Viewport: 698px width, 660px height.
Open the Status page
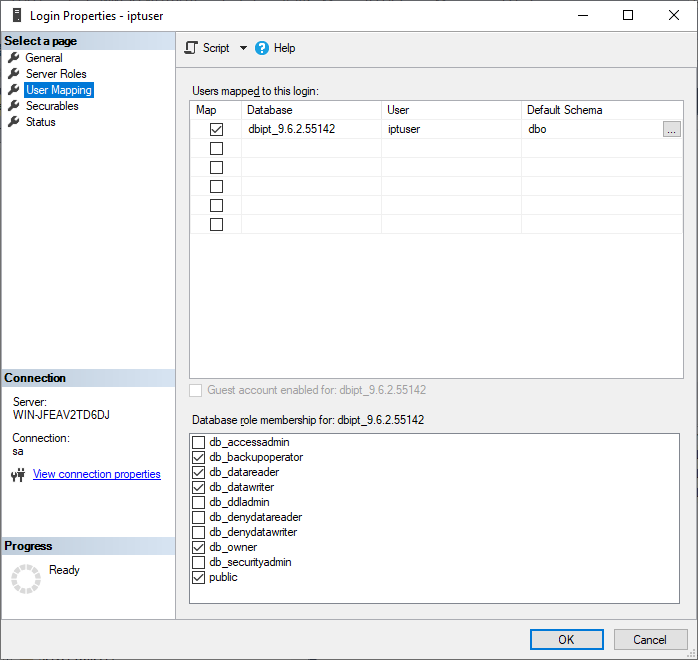coord(41,122)
